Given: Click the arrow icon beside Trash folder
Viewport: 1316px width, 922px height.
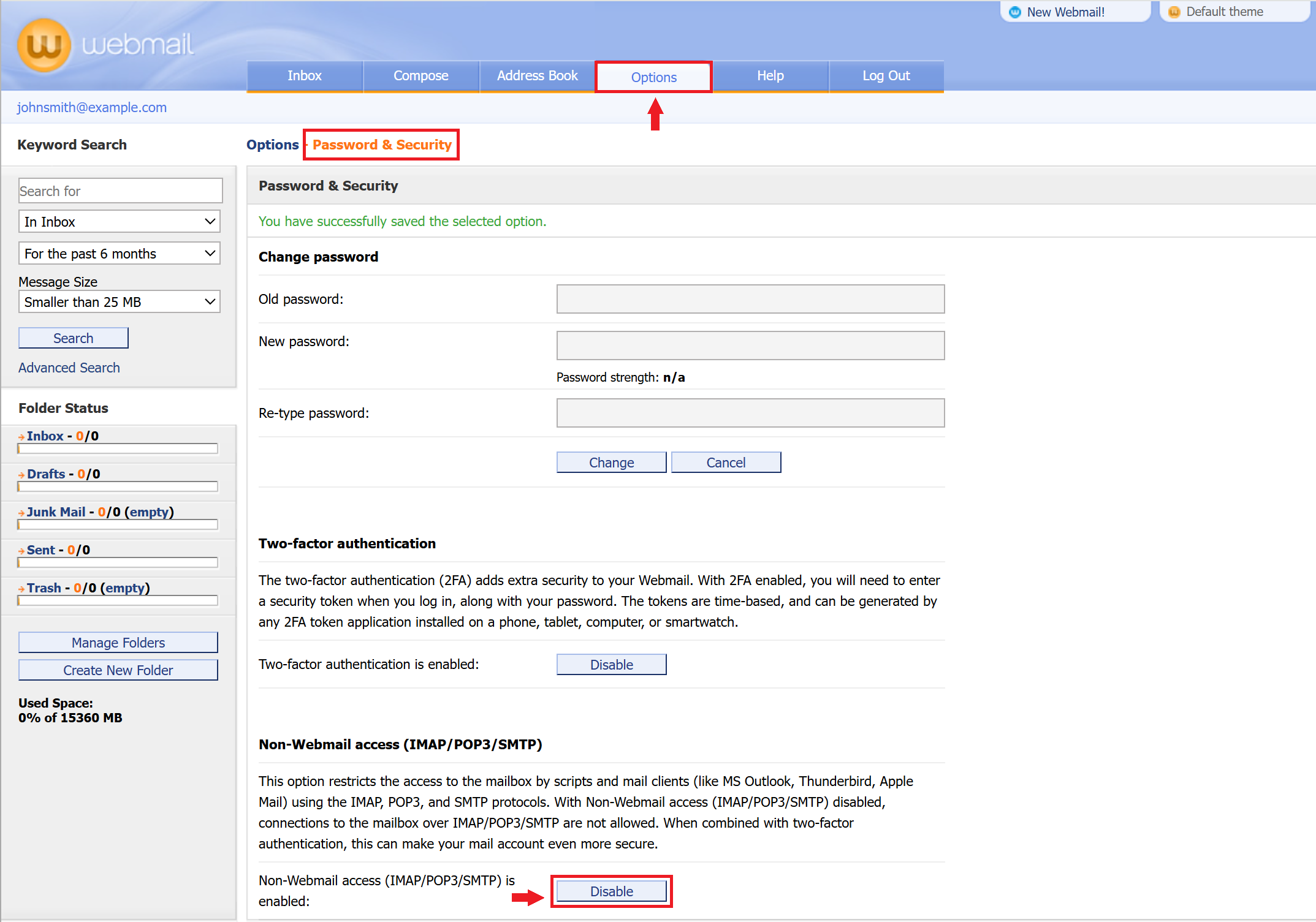Looking at the screenshot, I should 21,589.
